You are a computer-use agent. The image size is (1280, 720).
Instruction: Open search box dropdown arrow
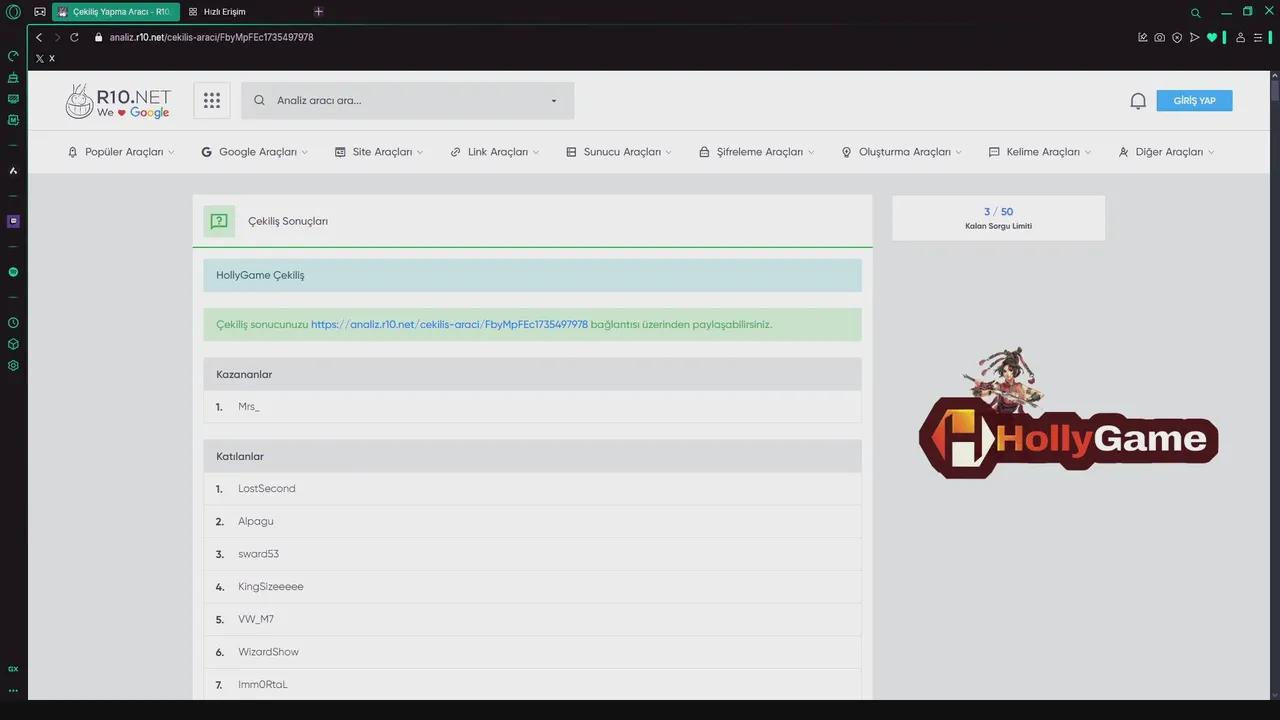554,101
